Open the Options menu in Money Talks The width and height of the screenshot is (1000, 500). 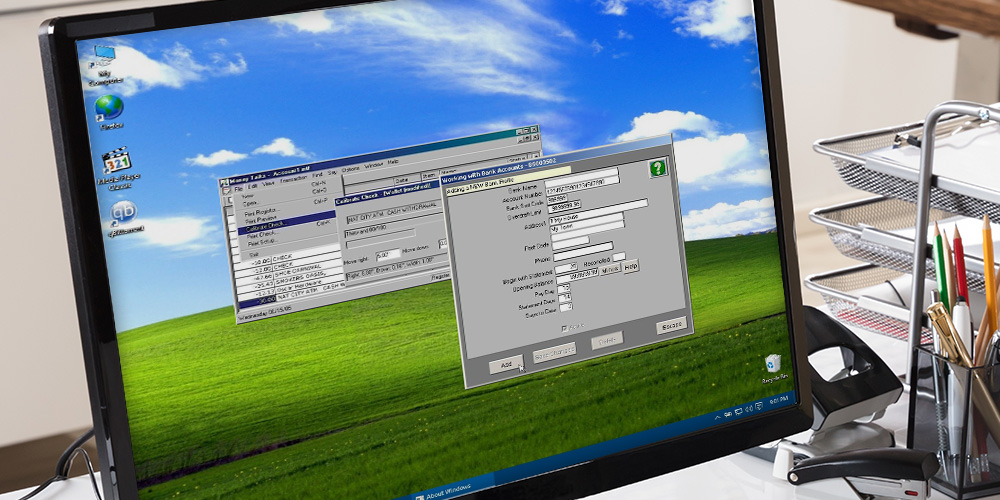[350, 169]
